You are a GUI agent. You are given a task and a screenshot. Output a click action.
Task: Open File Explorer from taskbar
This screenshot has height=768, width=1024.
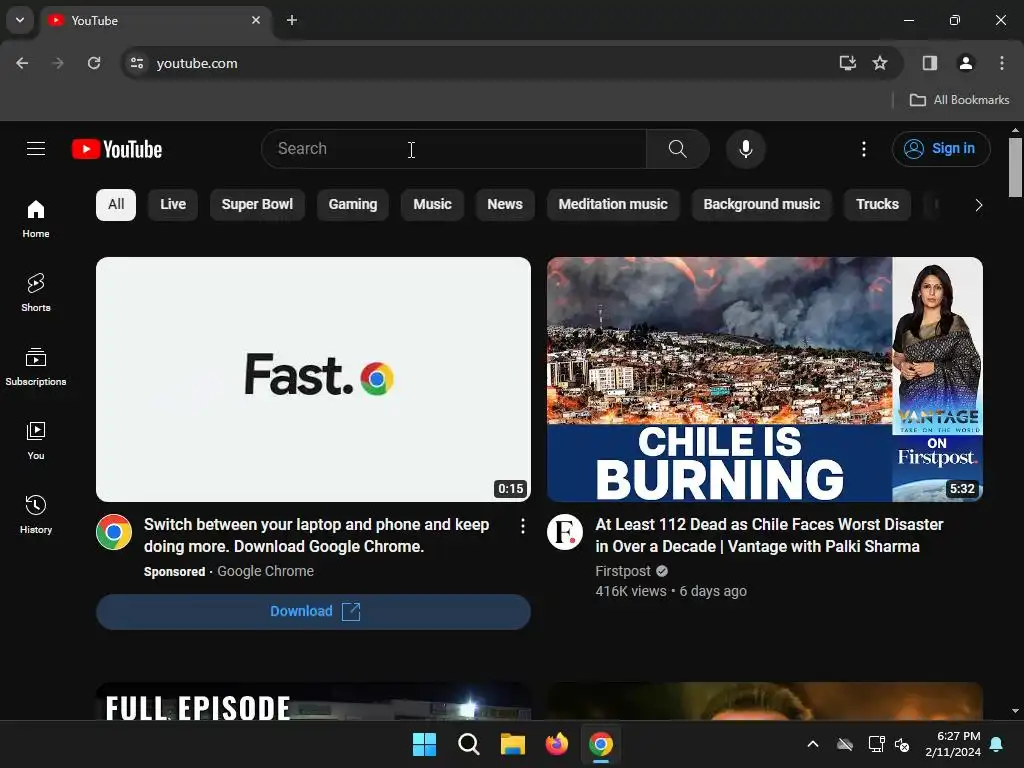pyautogui.click(x=513, y=744)
